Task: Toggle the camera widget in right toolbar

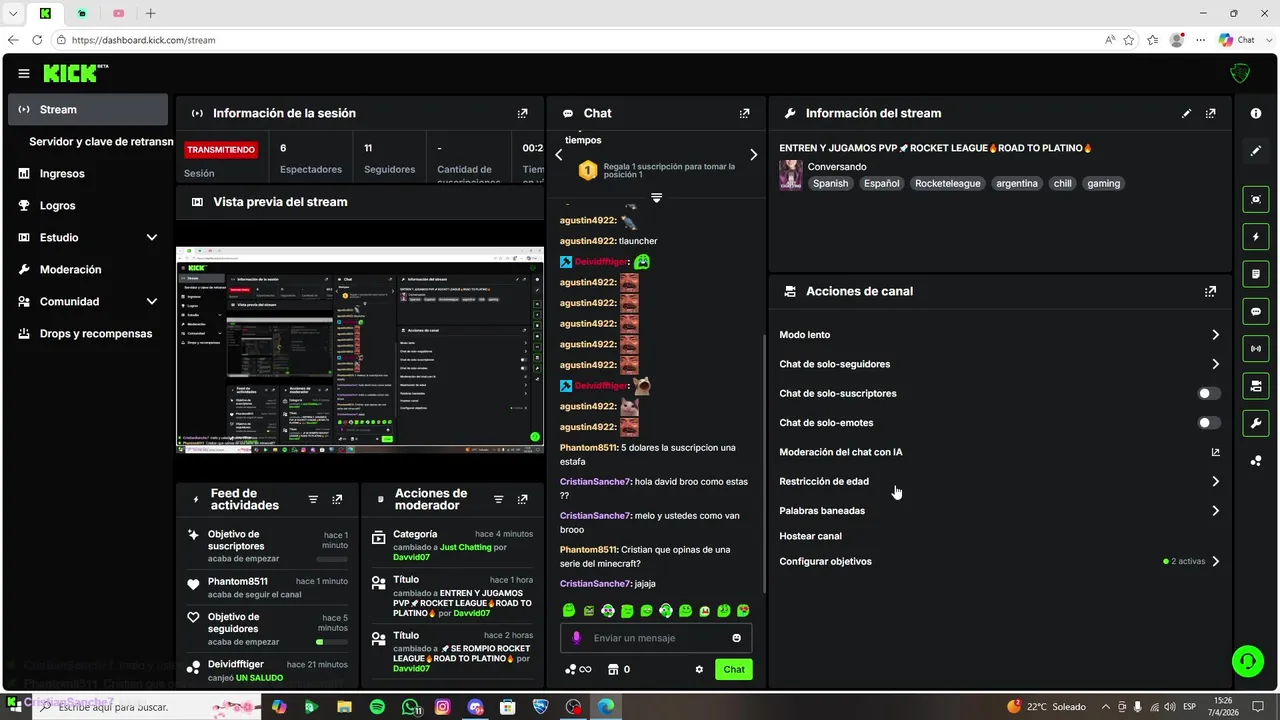Action: tap(1256, 386)
